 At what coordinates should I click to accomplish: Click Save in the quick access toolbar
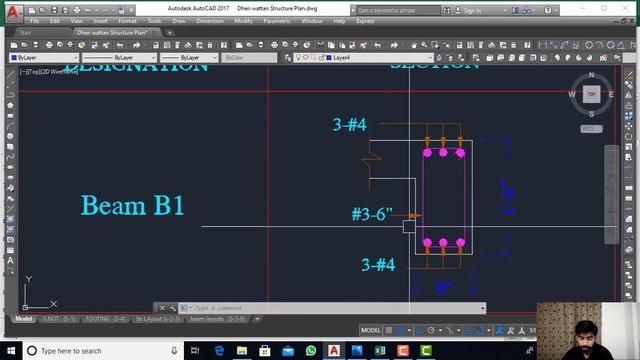pos(54,10)
